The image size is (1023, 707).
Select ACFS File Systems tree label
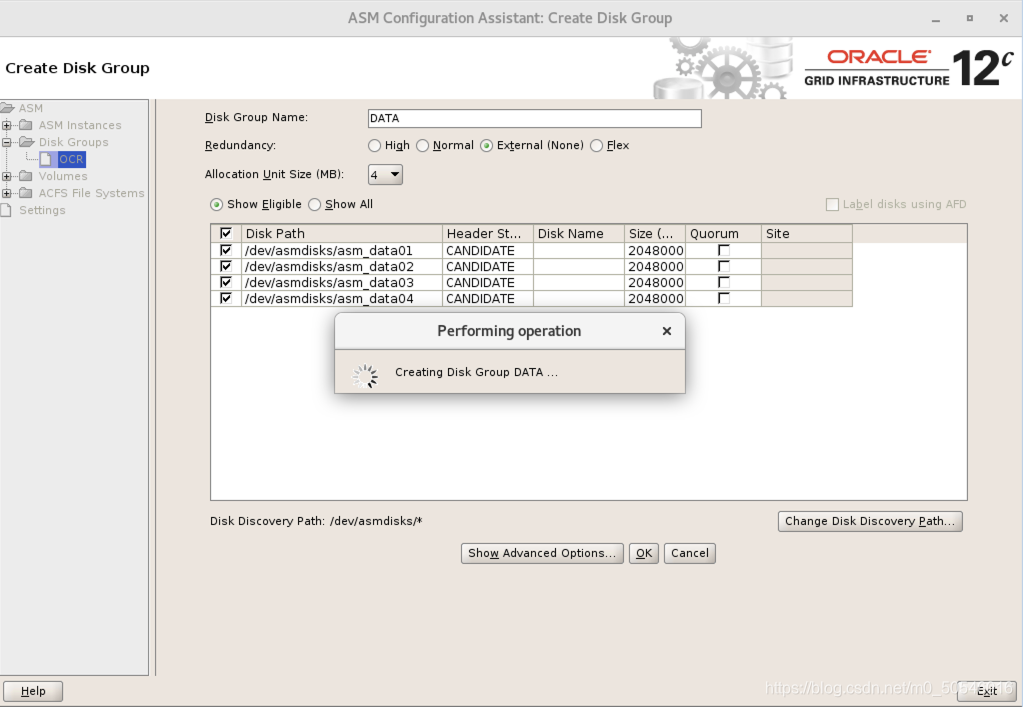point(91,192)
